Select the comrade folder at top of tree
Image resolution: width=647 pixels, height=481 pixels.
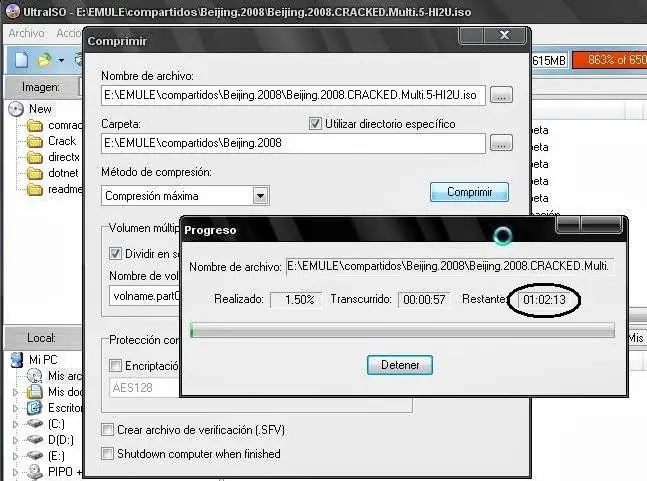pyautogui.click(x=65, y=125)
